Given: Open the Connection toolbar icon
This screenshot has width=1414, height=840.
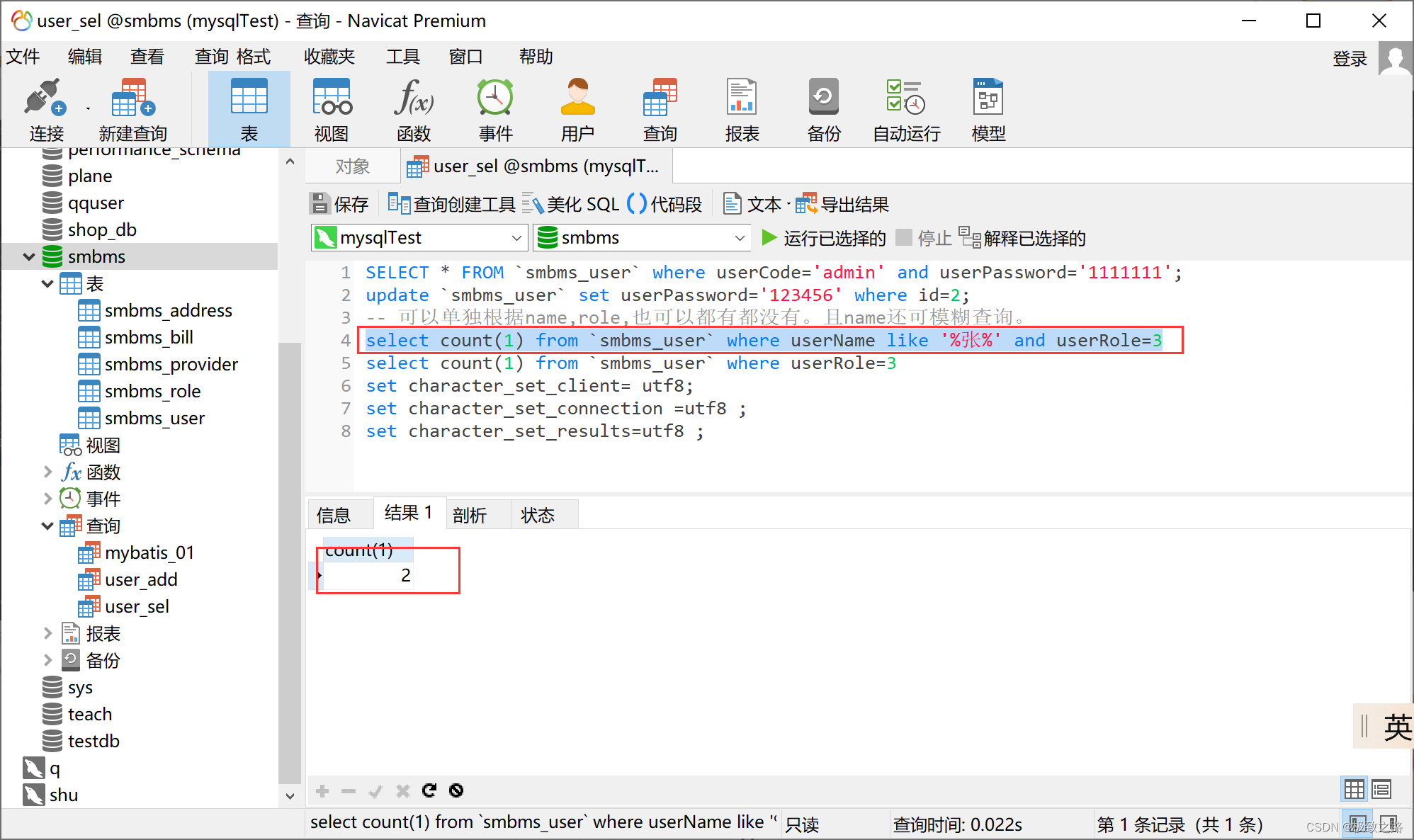Looking at the screenshot, I should (x=46, y=110).
